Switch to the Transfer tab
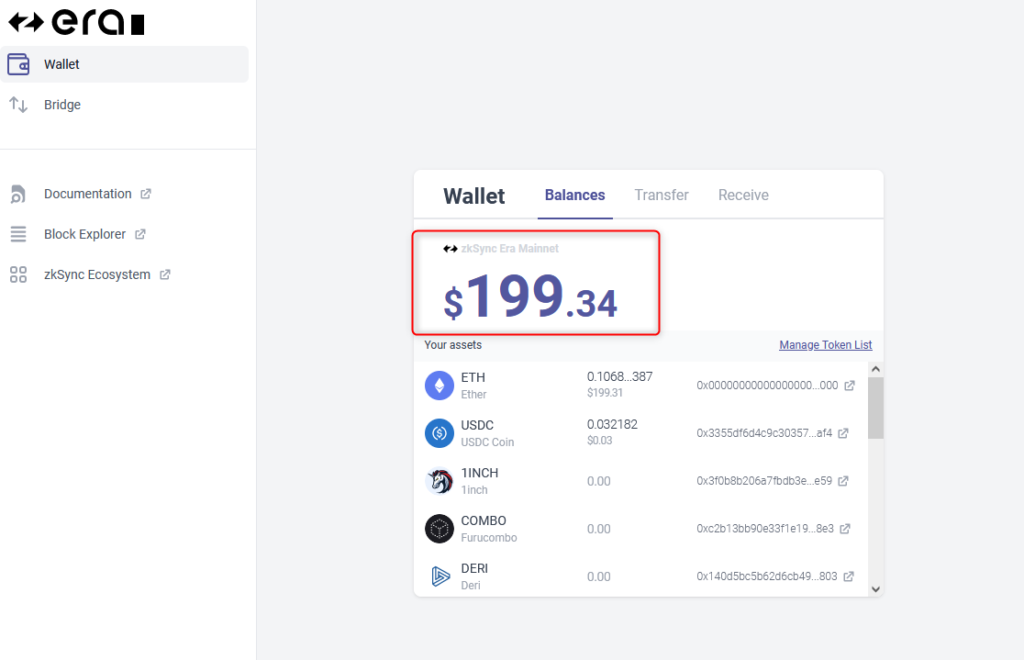Viewport: 1024px width, 660px height. (x=662, y=195)
